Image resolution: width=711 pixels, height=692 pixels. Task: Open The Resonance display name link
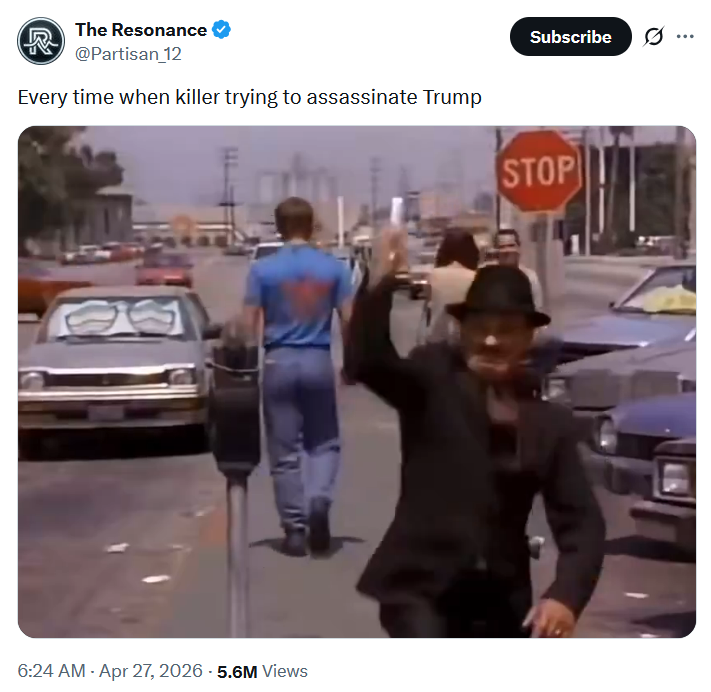click(141, 30)
